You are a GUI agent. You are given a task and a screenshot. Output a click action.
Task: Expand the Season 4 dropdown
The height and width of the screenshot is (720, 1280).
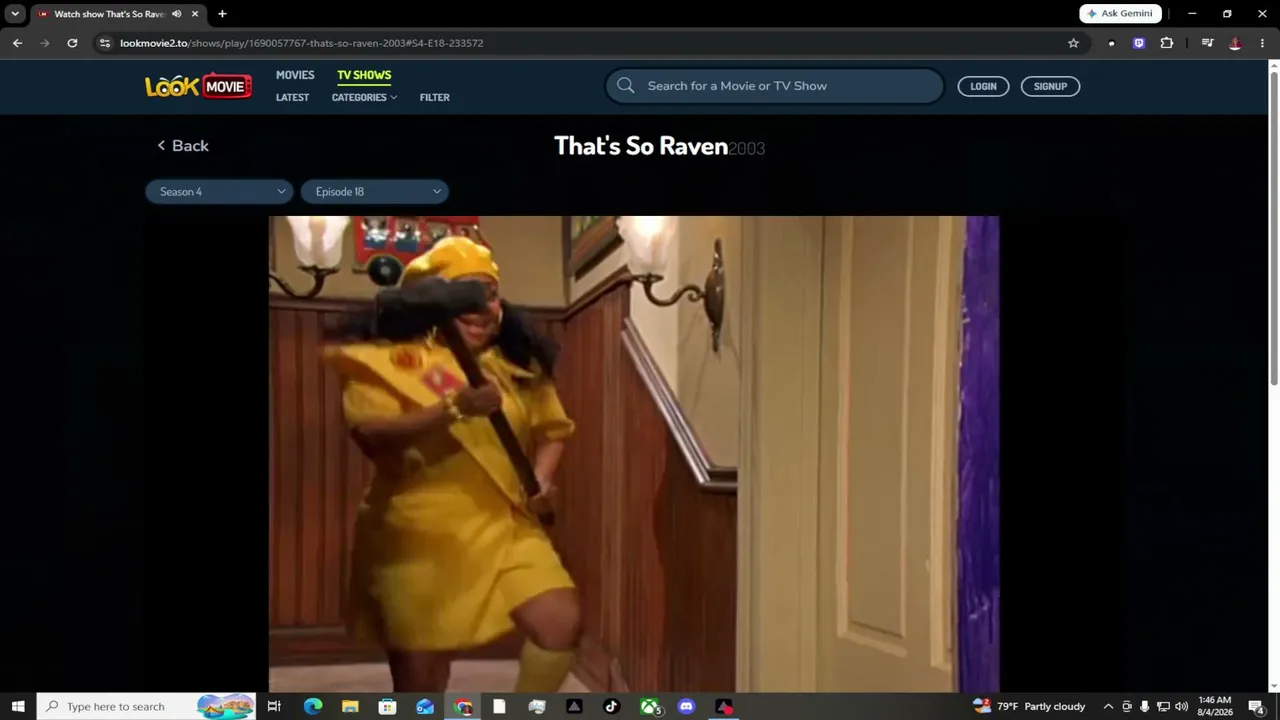coord(219,192)
